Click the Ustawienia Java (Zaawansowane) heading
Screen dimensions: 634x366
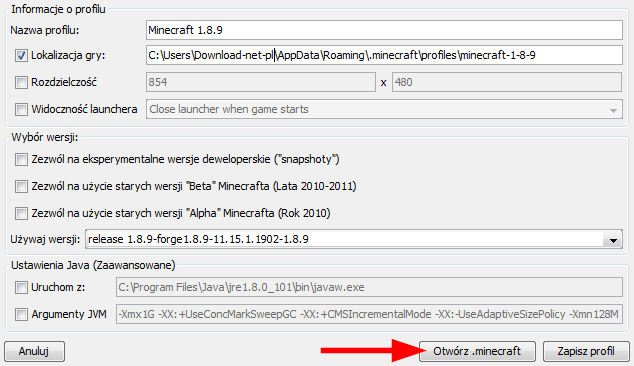click(x=93, y=265)
